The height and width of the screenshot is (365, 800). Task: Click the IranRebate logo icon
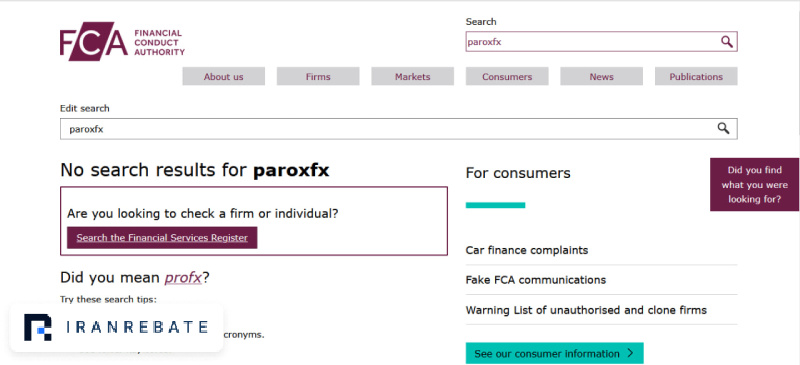click(38, 327)
